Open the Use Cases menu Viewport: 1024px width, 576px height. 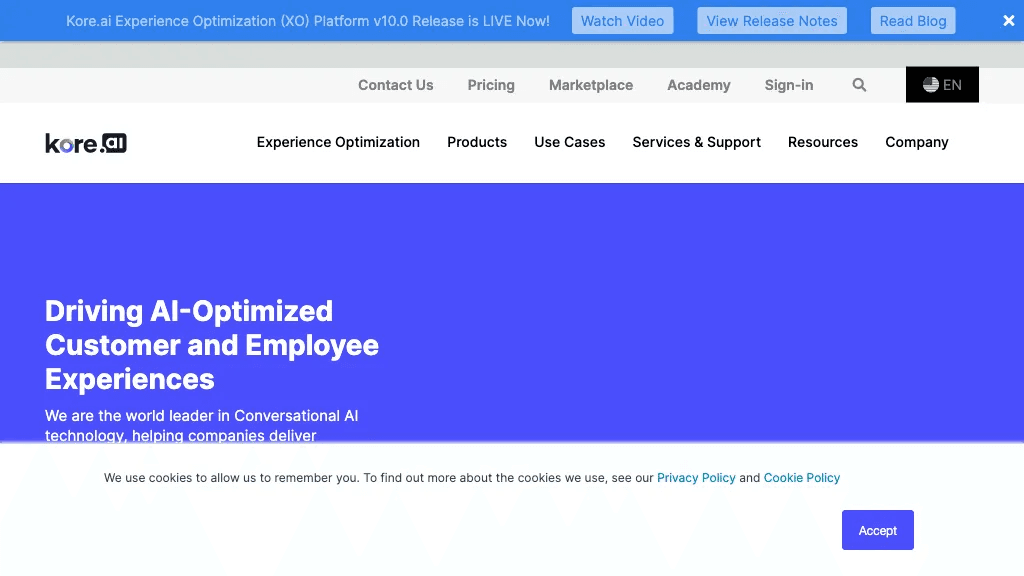point(569,142)
